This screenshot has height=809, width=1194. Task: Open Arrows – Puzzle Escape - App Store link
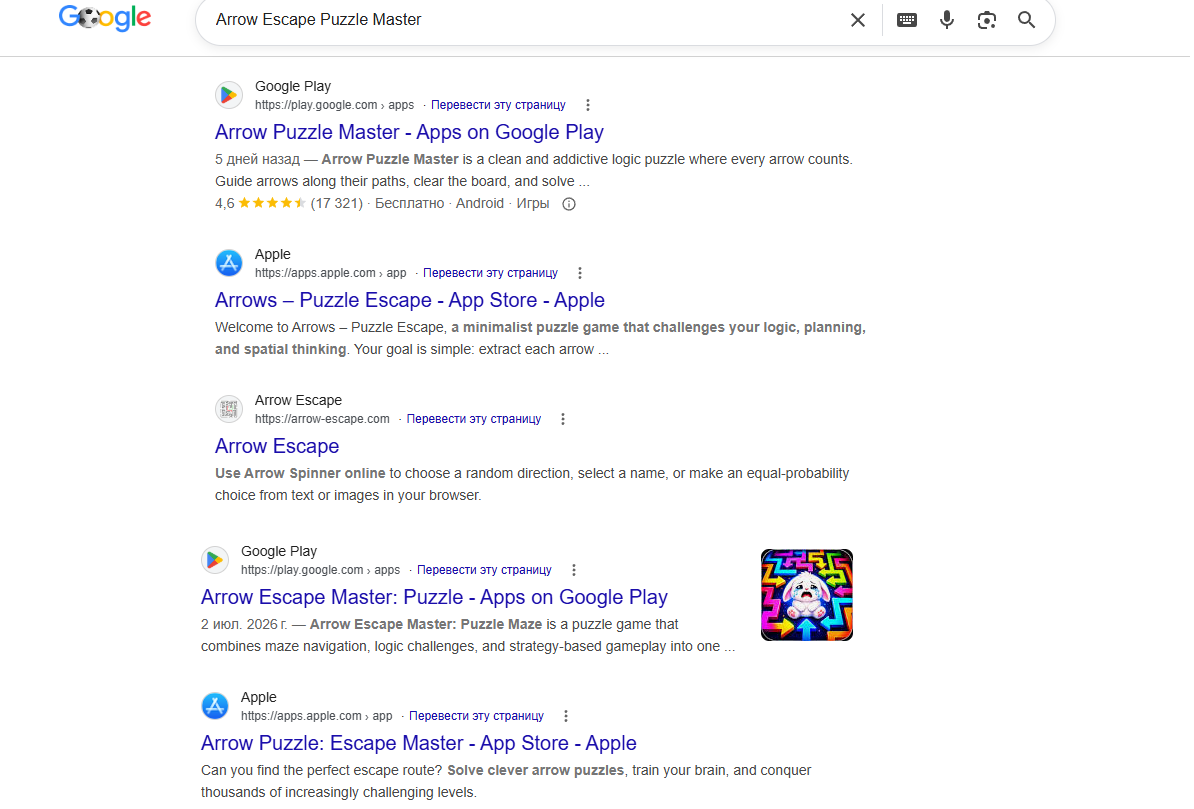point(411,301)
